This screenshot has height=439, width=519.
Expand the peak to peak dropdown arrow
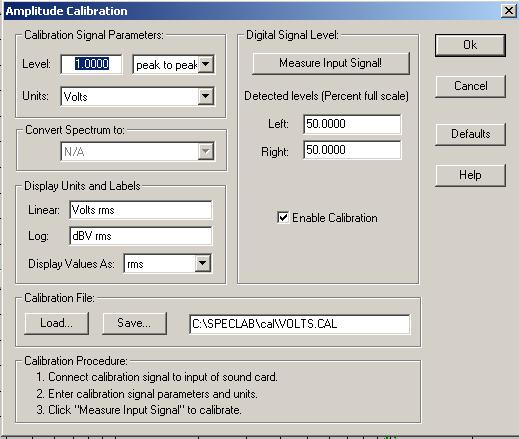[206, 64]
